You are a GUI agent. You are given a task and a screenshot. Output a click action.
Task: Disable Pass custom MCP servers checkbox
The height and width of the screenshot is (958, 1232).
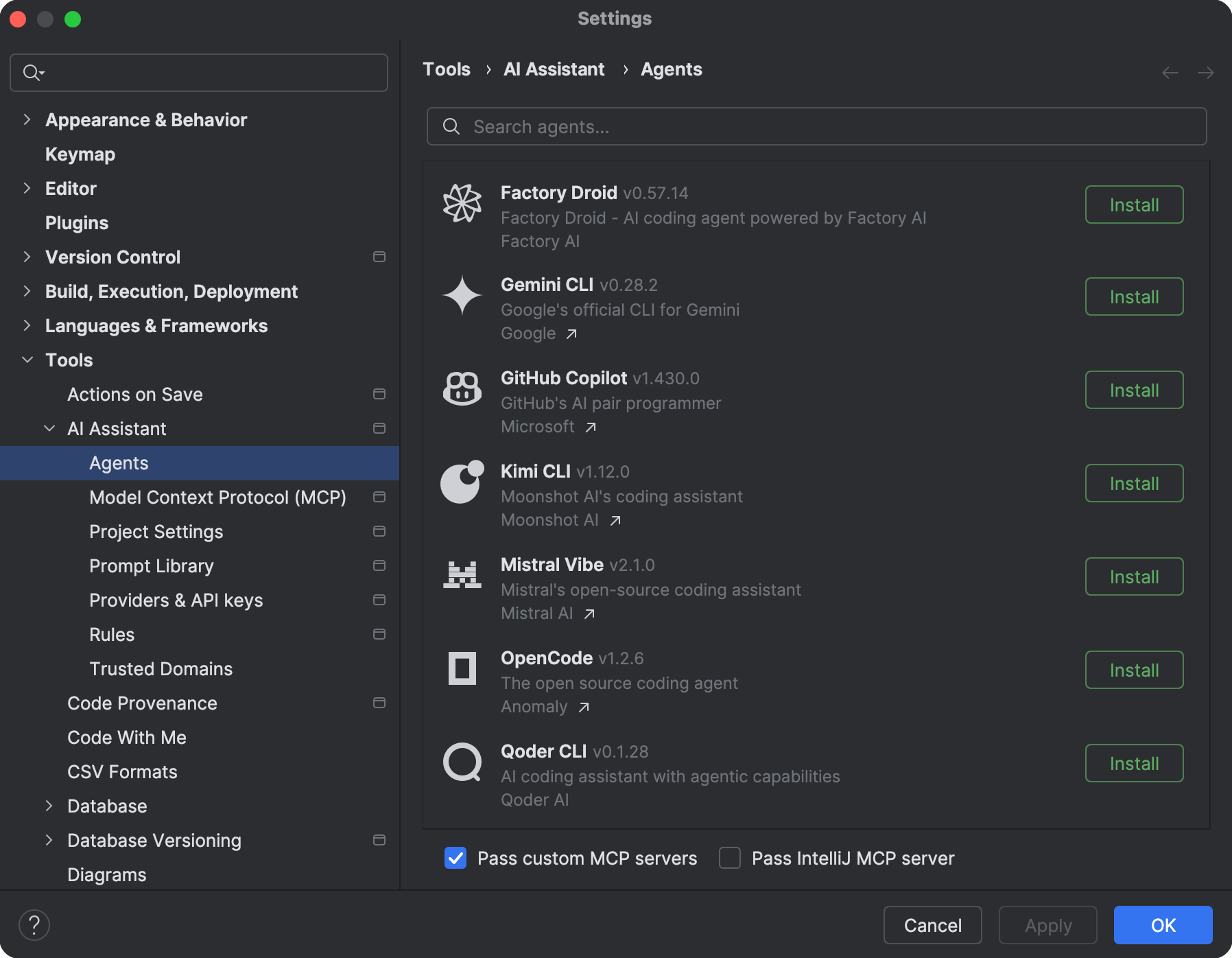[x=455, y=858]
